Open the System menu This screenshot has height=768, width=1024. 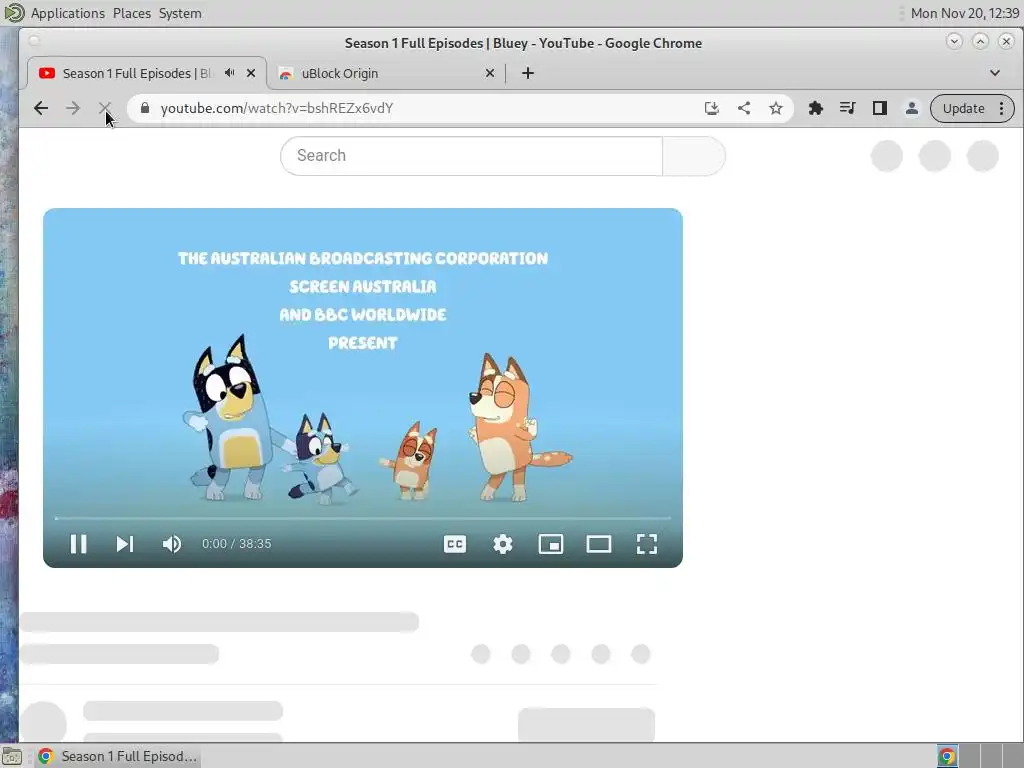[x=180, y=13]
